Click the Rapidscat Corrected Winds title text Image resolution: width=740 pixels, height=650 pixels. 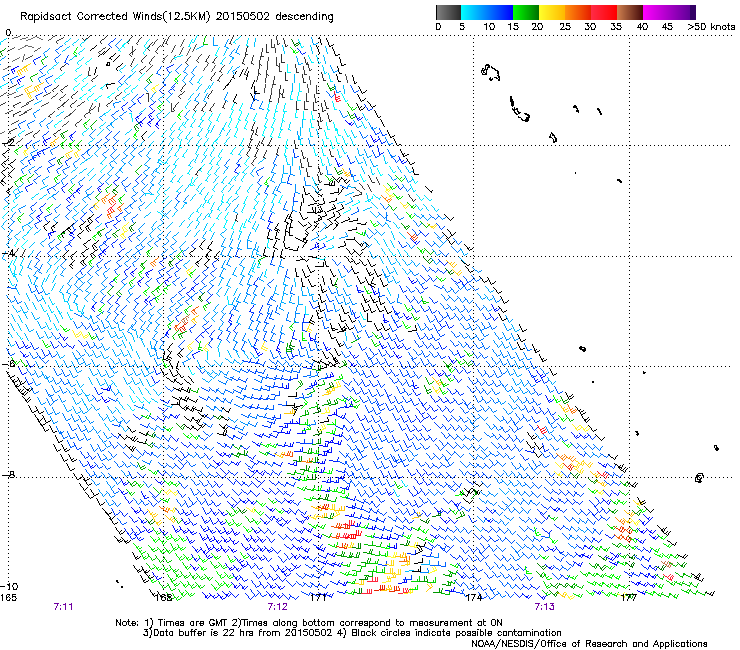(177, 16)
